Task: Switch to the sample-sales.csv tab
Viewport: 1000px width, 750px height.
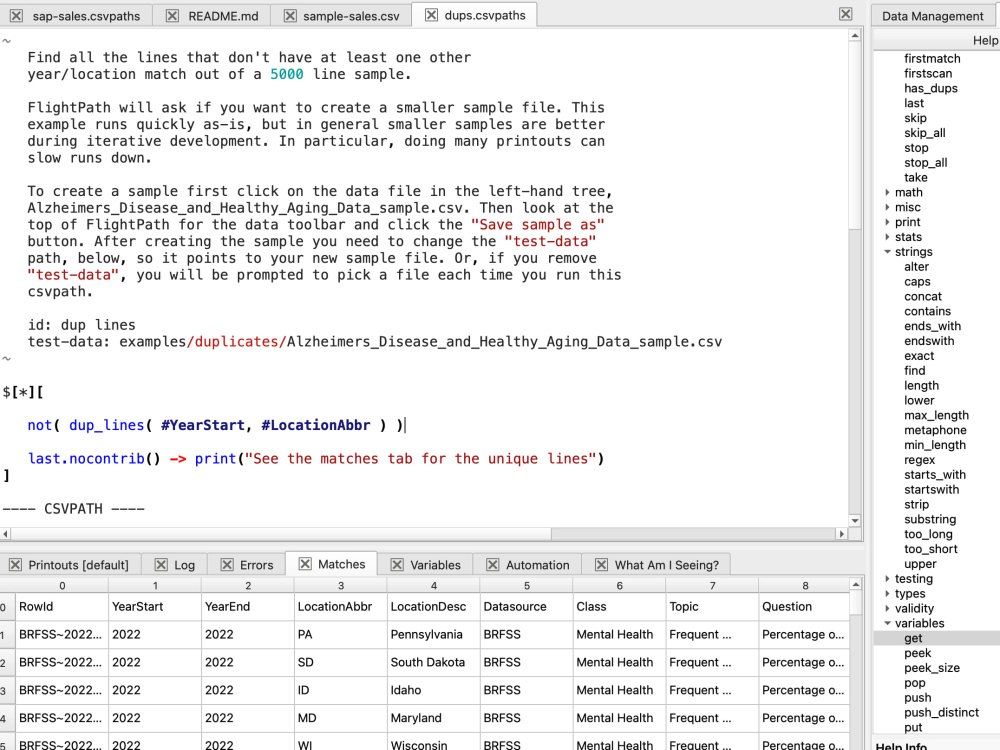Action: tap(351, 16)
